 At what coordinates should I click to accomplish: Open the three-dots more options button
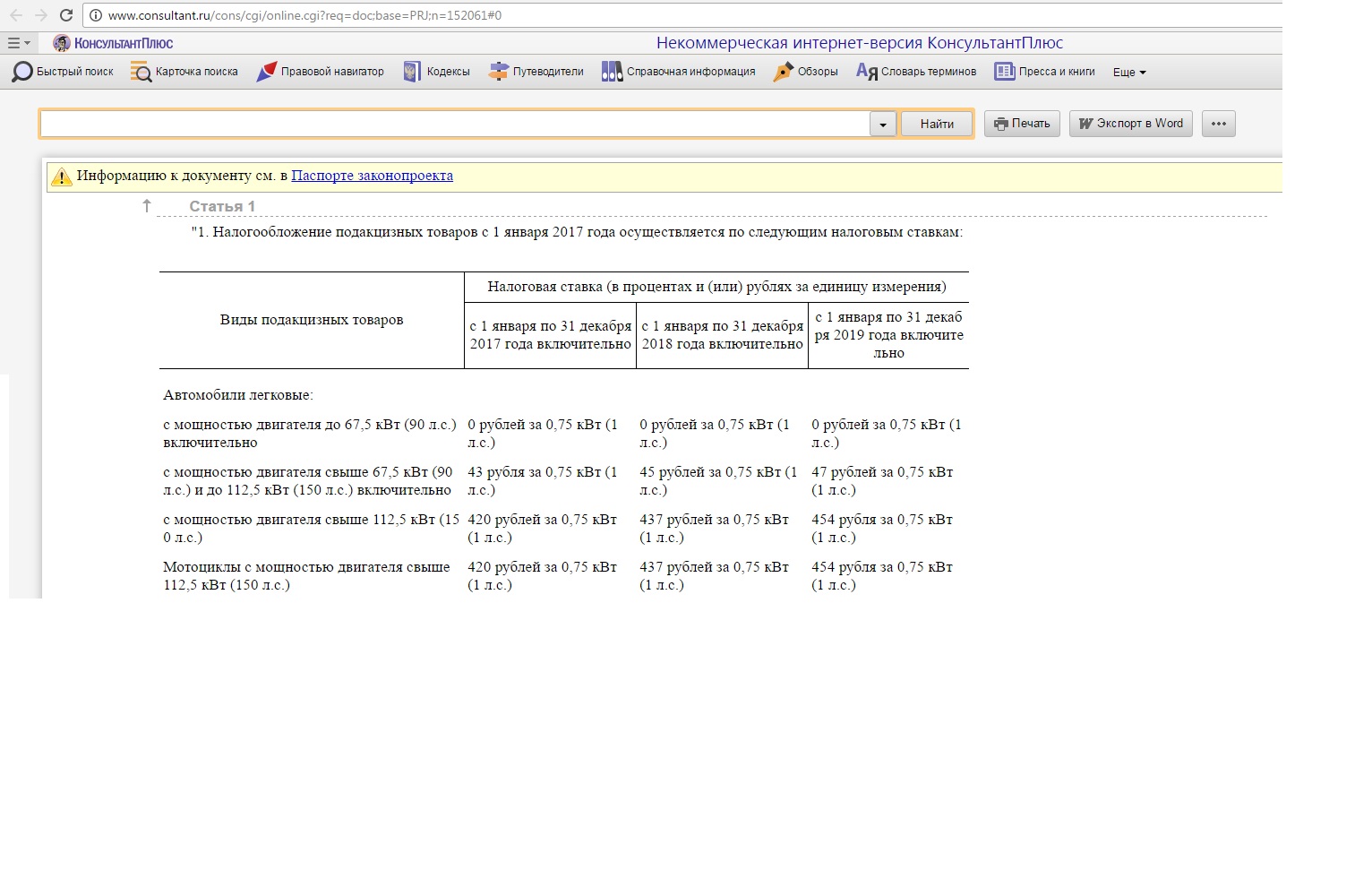coord(1218,124)
